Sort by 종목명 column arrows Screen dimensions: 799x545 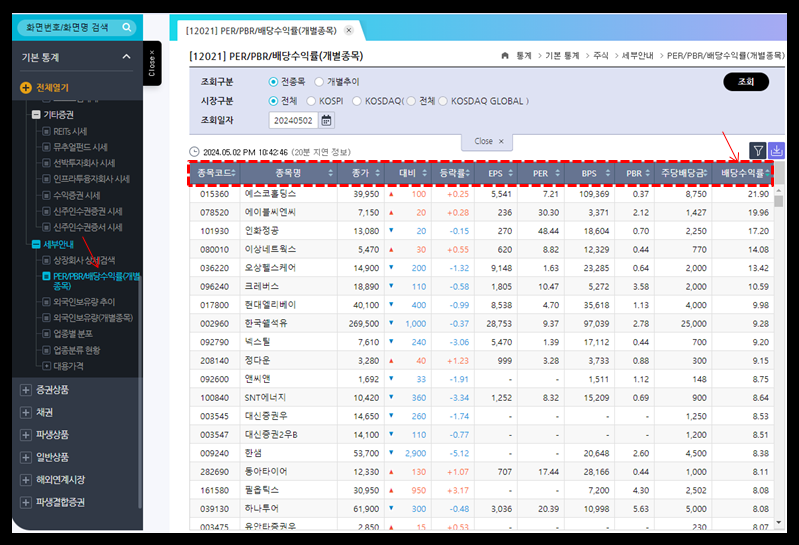pos(330,173)
